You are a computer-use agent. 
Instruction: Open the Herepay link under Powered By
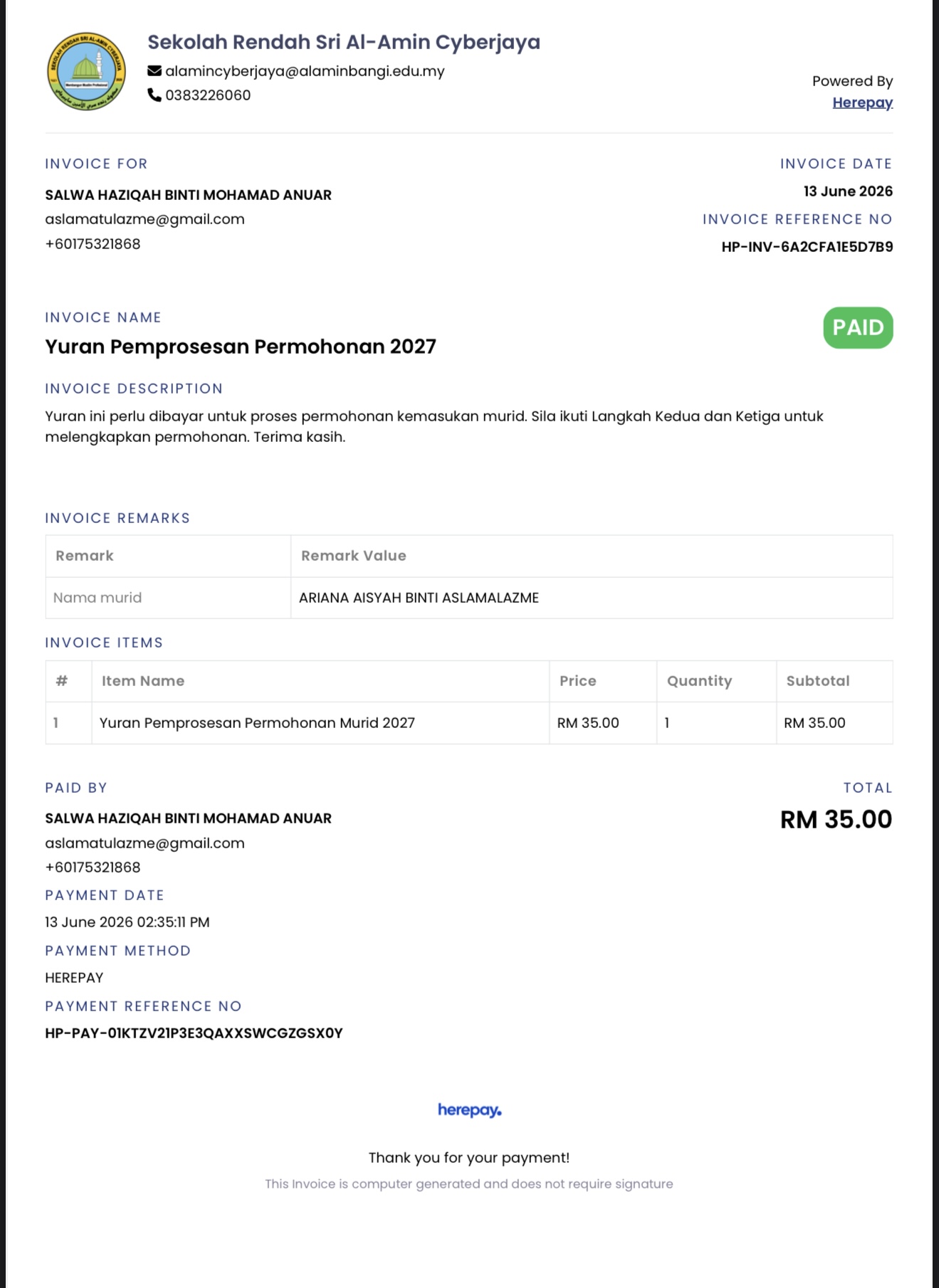coord(862,102)
